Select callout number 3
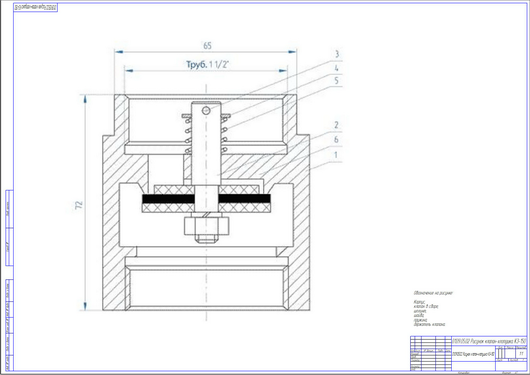Image resolution: width=530 pixels, height=375 pixels. click(337, 54)
